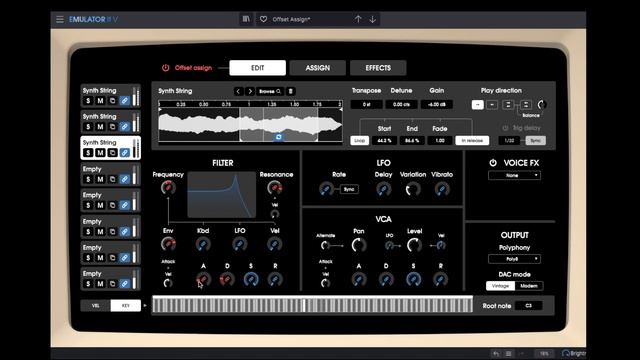Viewport: 640px width, 360px height.
Task: Click copy icon in topmost Synth String slot
Action: click(113, 101)
